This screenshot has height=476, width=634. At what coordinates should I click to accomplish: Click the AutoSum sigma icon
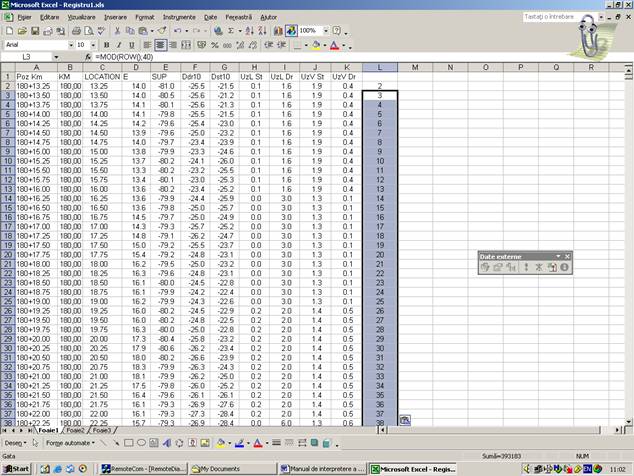coord(230,31)
